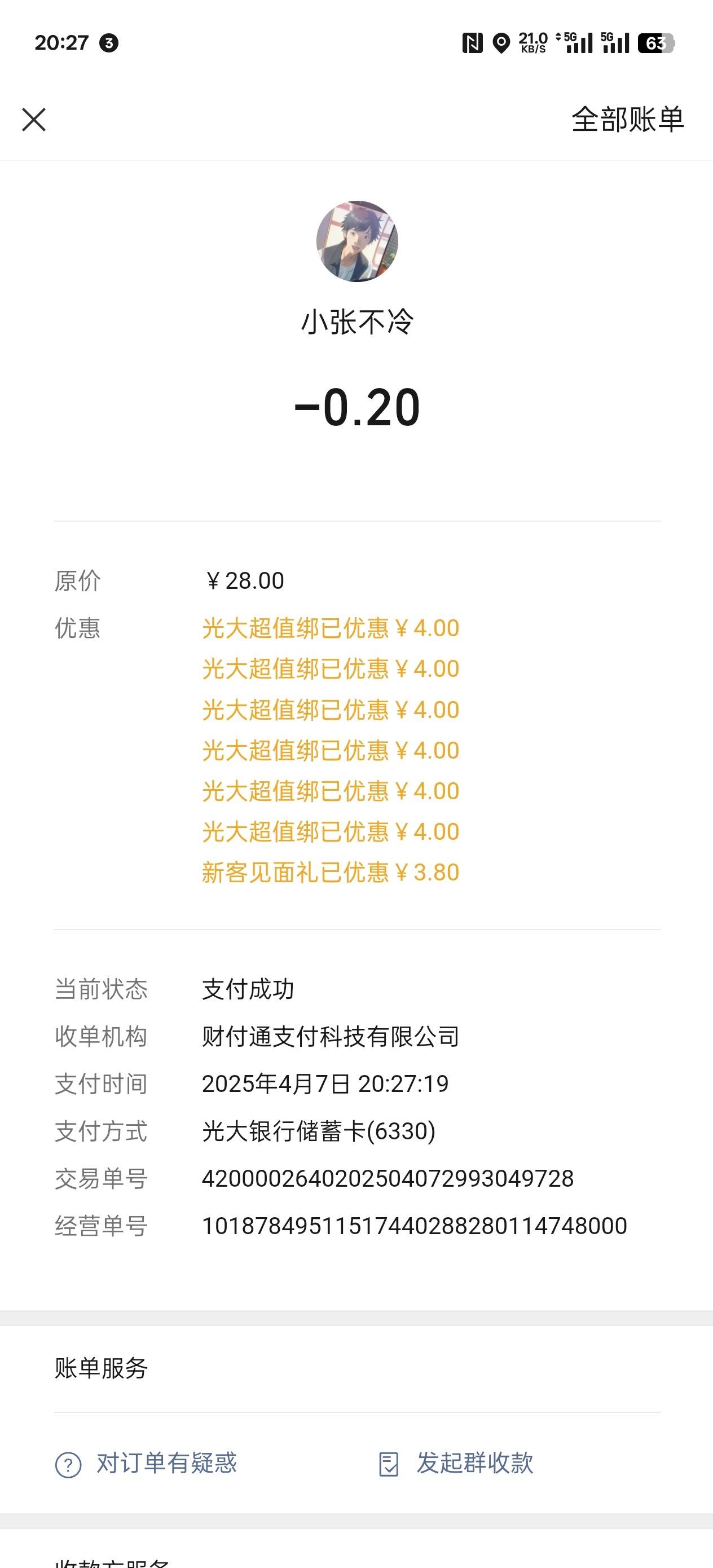Open 全部账单 all bills link
The width and height of the screenshot is (713, 1568).
point(628,120)
